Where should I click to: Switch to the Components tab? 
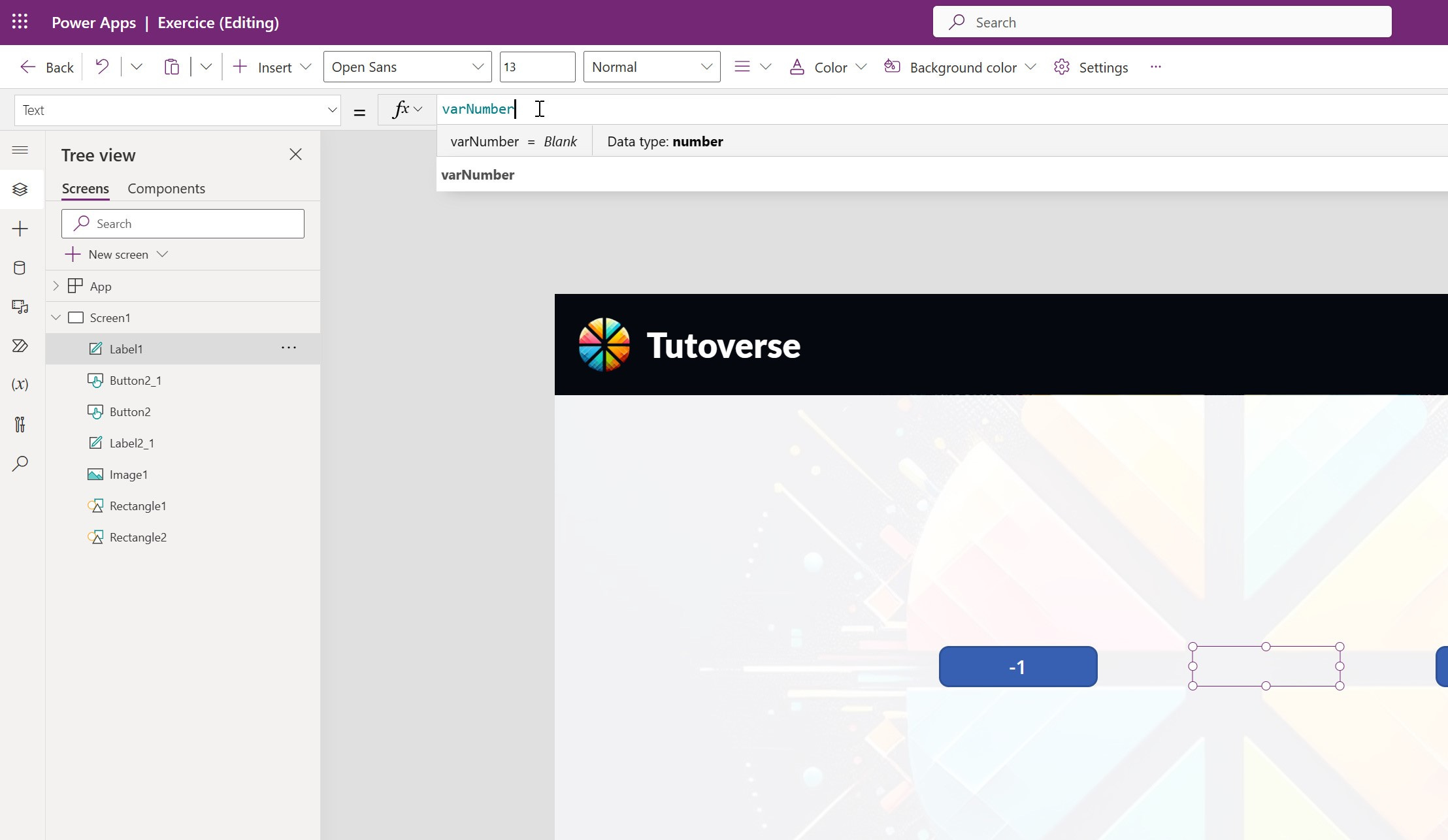[166, 189]
